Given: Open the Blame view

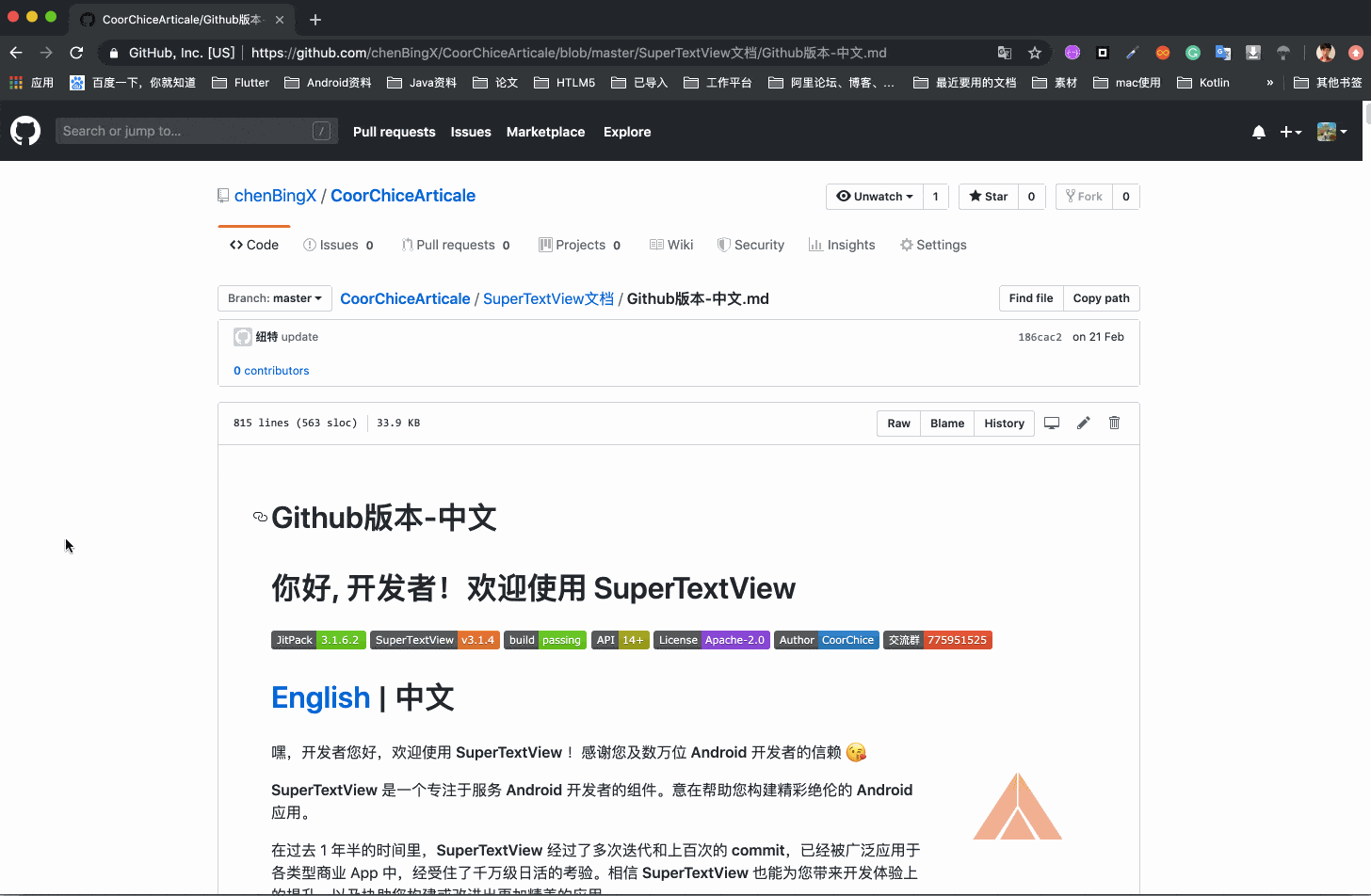Looking at the screenshot, I should click(x=946, y=424).
